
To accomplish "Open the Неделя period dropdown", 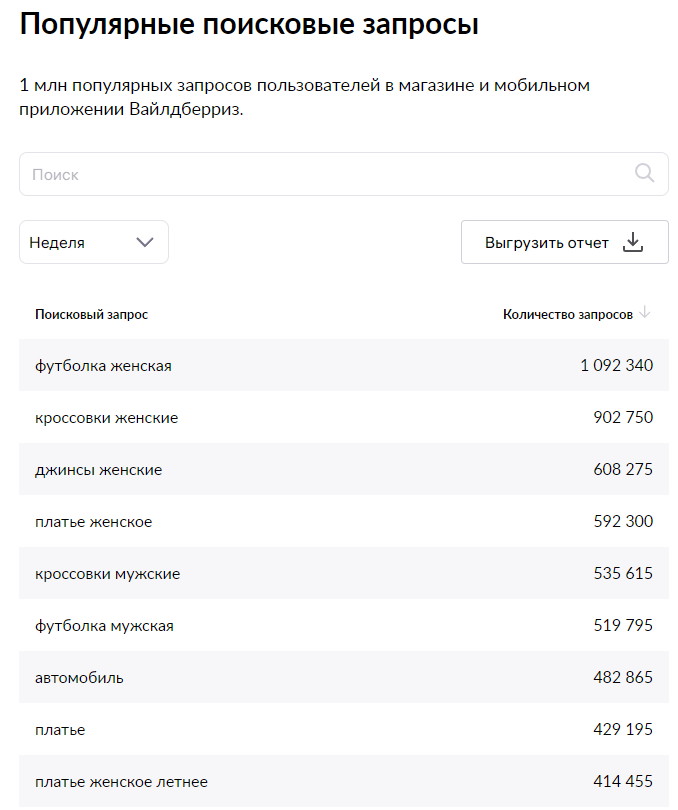I will [93, 242].
